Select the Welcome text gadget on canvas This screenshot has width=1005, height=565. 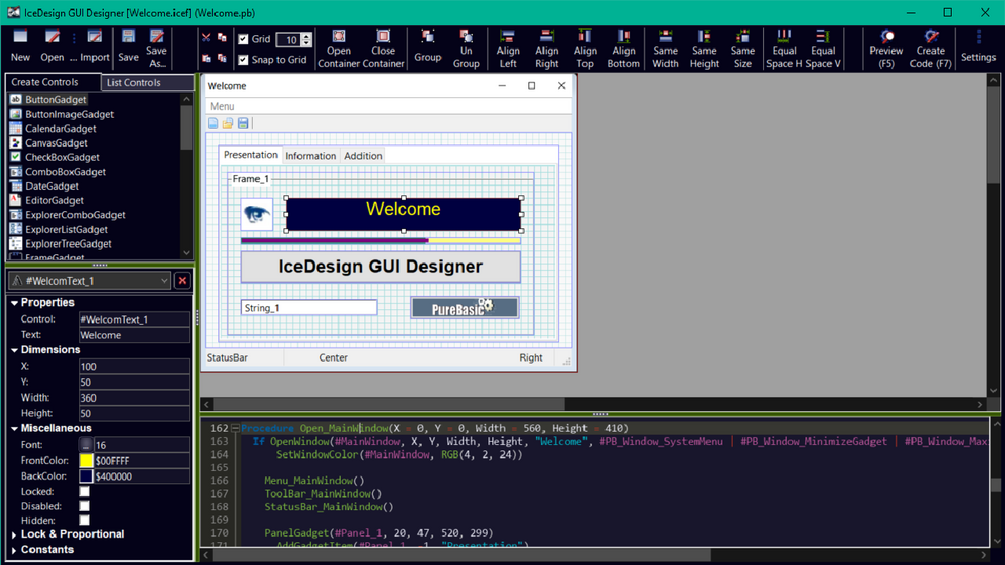[x=403, y=214]
